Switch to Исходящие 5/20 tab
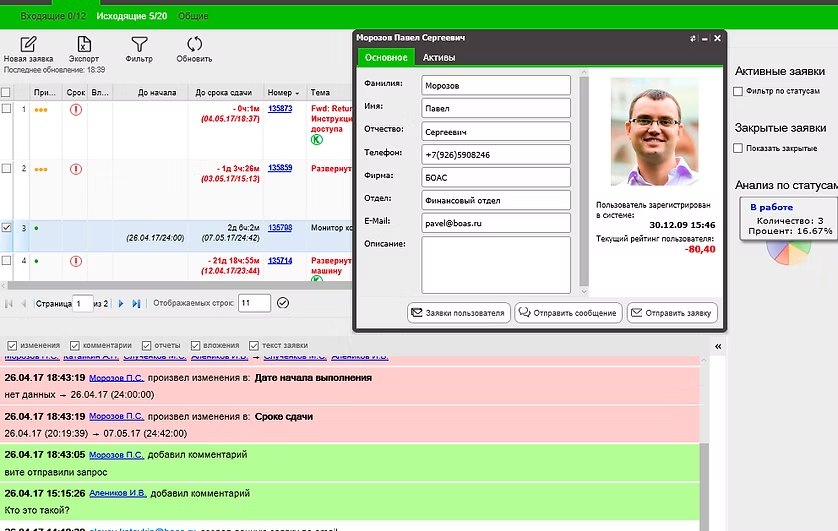This screenshot has height=531, width=838. (131, 16)
